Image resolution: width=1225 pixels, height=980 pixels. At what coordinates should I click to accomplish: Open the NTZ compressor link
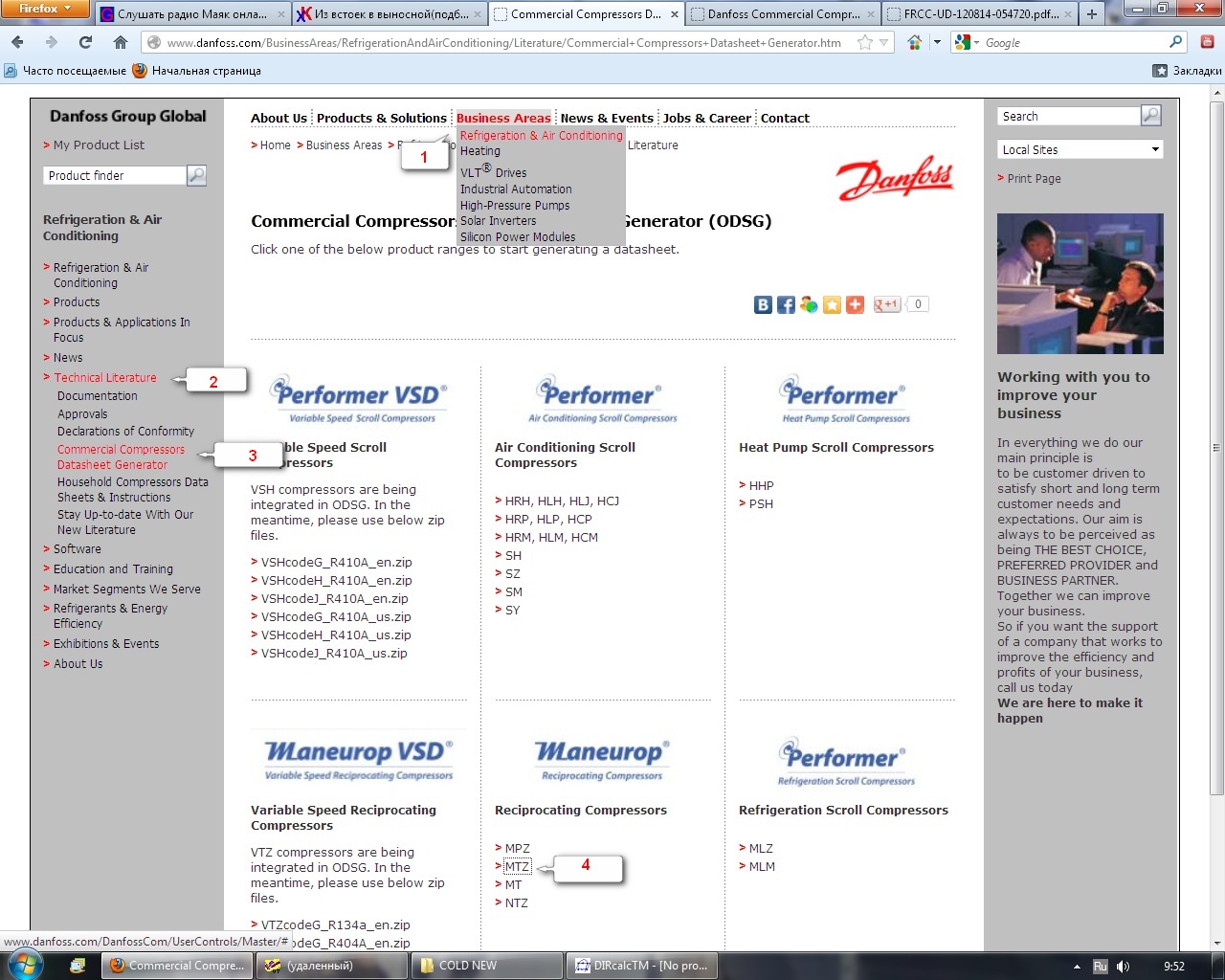(516, 902)
